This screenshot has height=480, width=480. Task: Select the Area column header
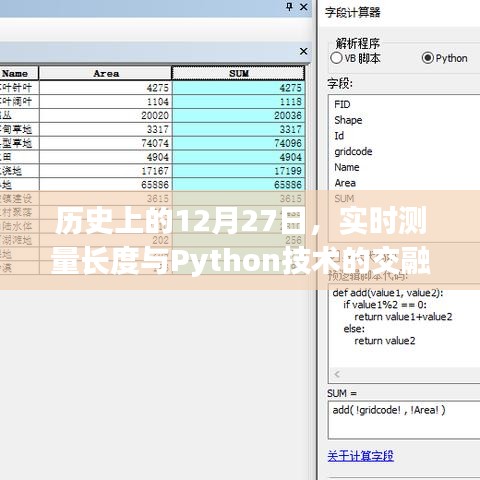(x=106, y=73)
